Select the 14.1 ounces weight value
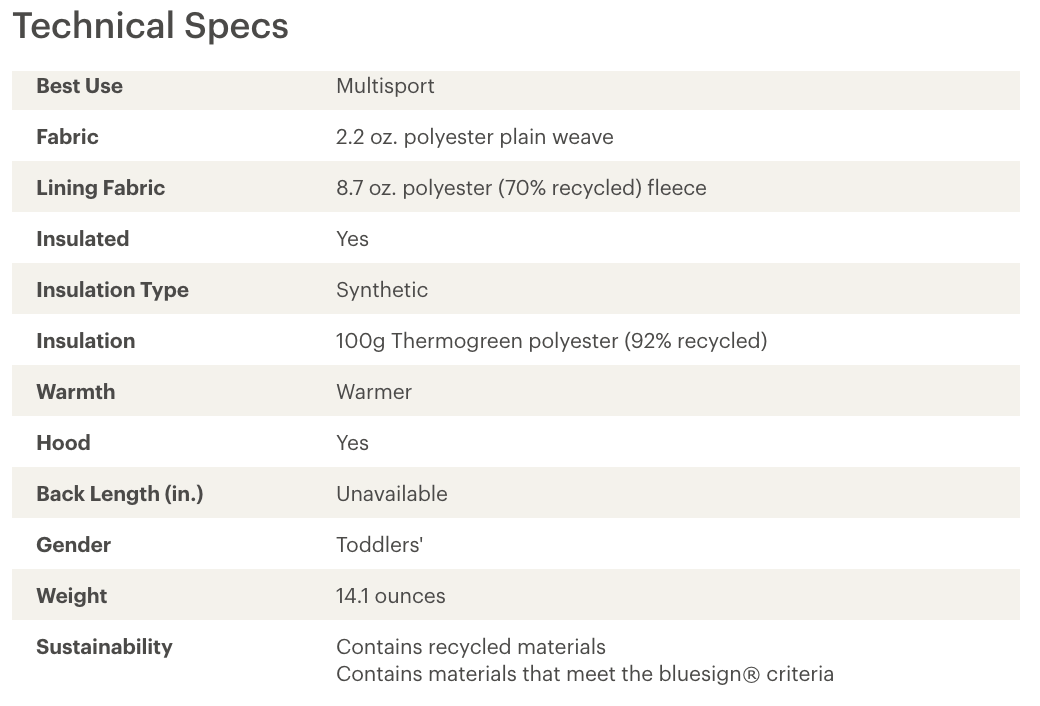 pyautogui.click(x=391, y=596)
